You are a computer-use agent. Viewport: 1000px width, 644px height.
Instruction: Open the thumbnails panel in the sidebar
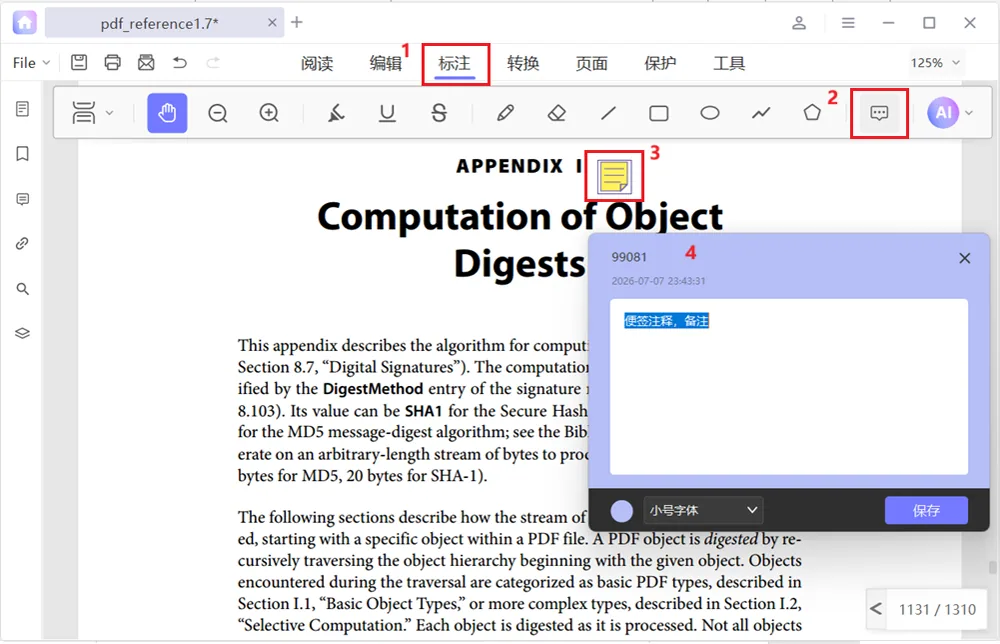(x=22, y=109)
